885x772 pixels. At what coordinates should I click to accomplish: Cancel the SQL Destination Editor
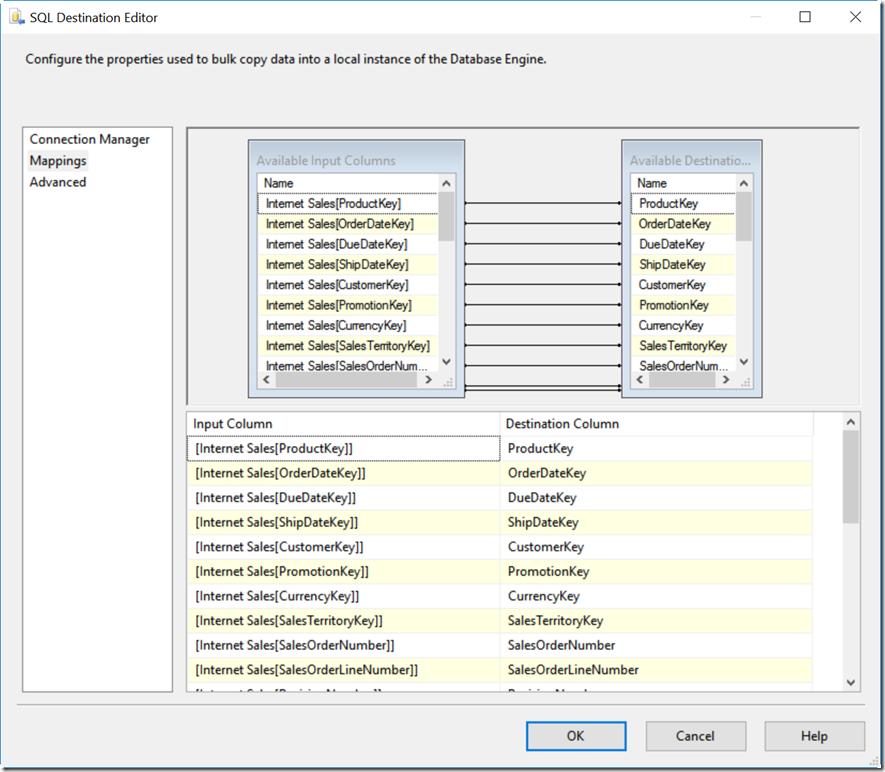[695, 736]
